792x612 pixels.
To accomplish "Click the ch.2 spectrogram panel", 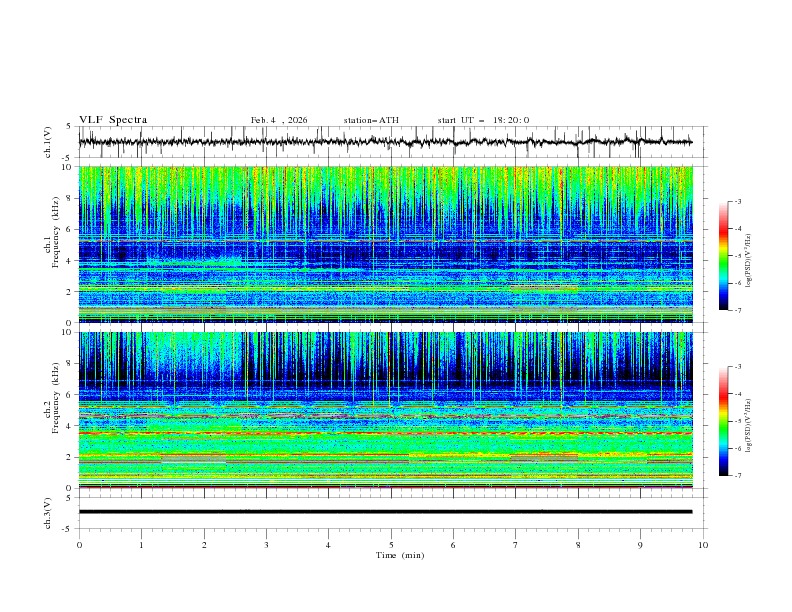I will [x=385, y=410].
